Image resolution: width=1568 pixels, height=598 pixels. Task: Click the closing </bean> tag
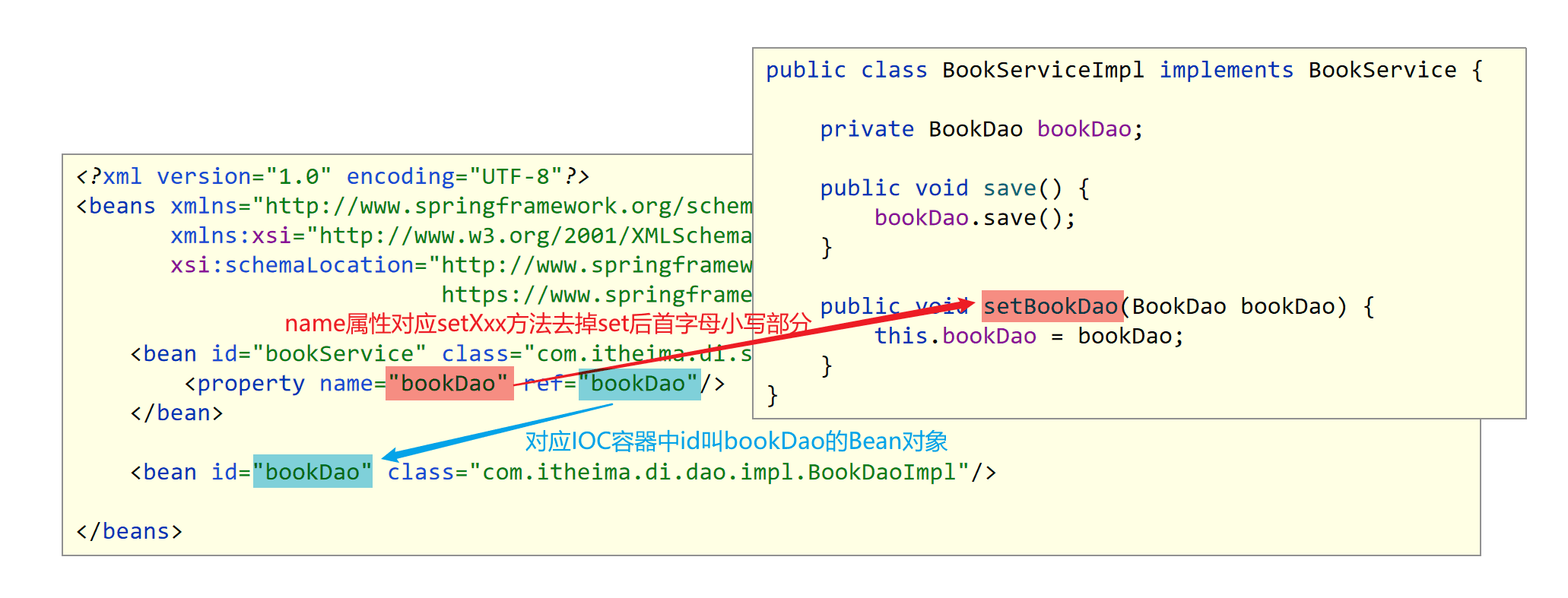click(x=176, y=413)
